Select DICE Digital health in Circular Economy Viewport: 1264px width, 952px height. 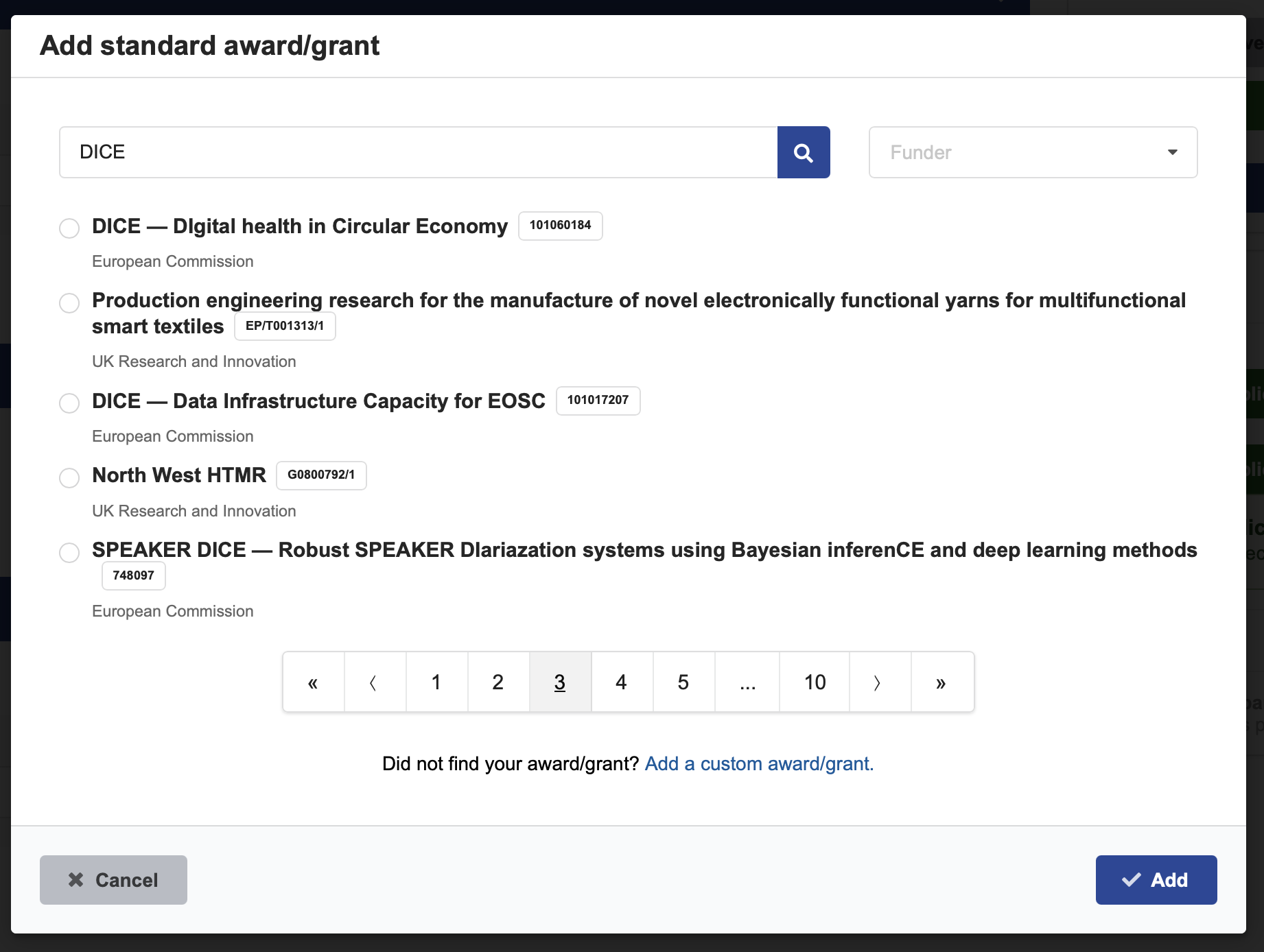(69, 228)
